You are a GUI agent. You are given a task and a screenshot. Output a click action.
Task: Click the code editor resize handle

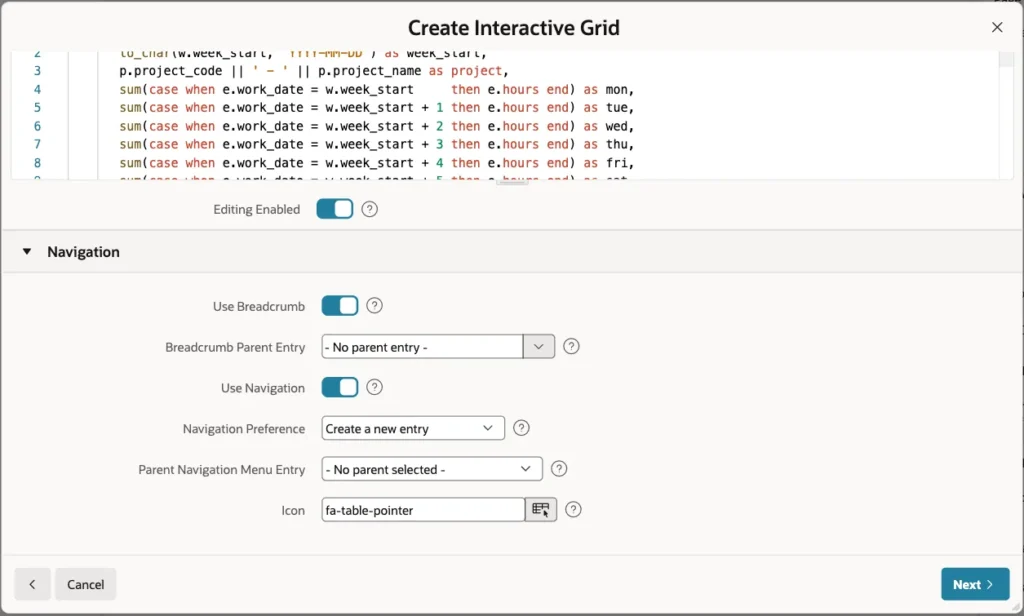(512, 183)
